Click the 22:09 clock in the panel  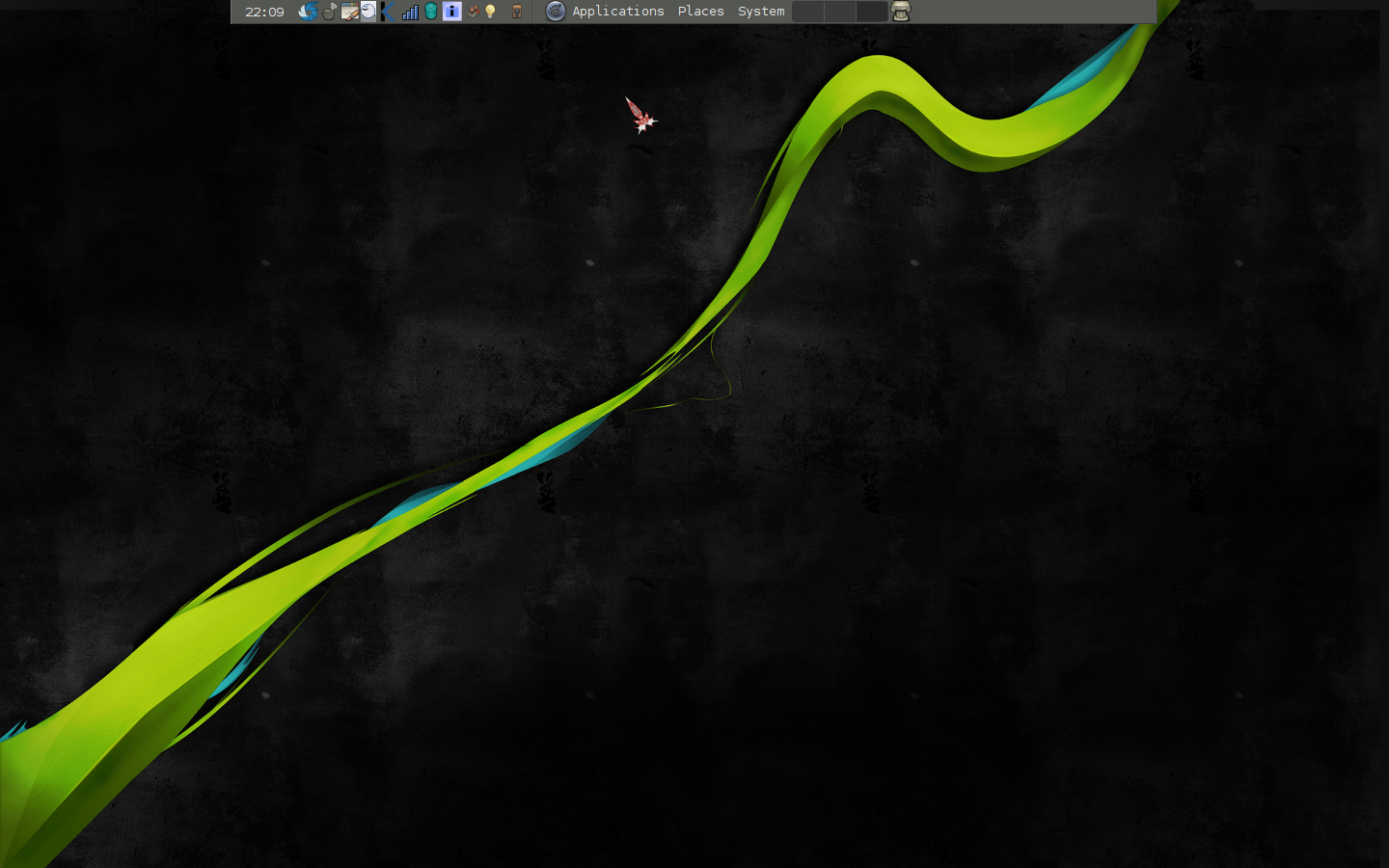coord(264,12)
